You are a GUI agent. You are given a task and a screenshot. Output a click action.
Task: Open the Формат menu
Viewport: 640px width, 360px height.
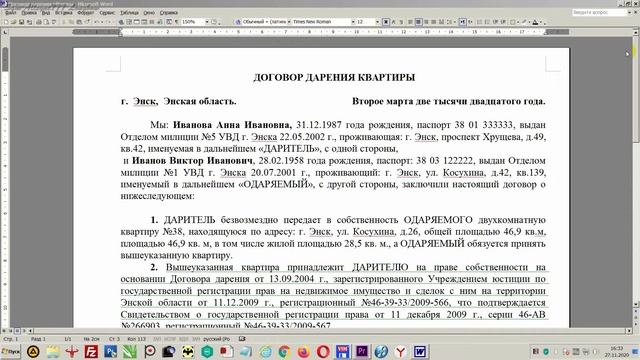86,13
